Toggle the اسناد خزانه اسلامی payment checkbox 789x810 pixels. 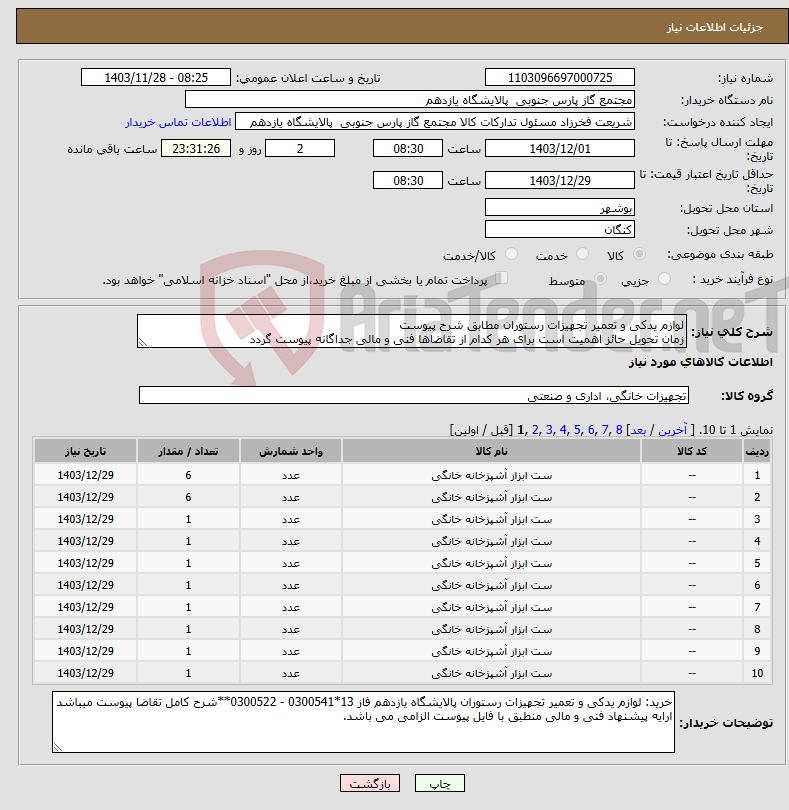coord(502,278)
